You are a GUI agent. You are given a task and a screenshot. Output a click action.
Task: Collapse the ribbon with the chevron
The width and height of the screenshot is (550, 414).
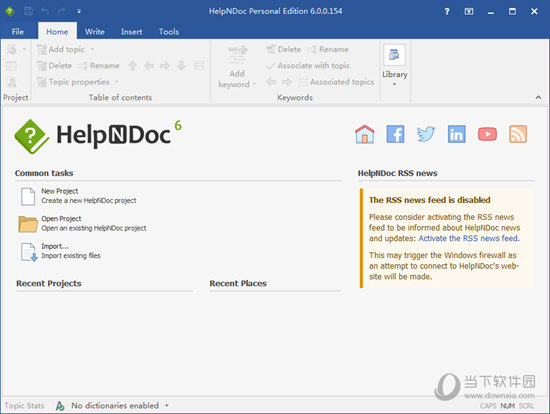coord(538,97)
